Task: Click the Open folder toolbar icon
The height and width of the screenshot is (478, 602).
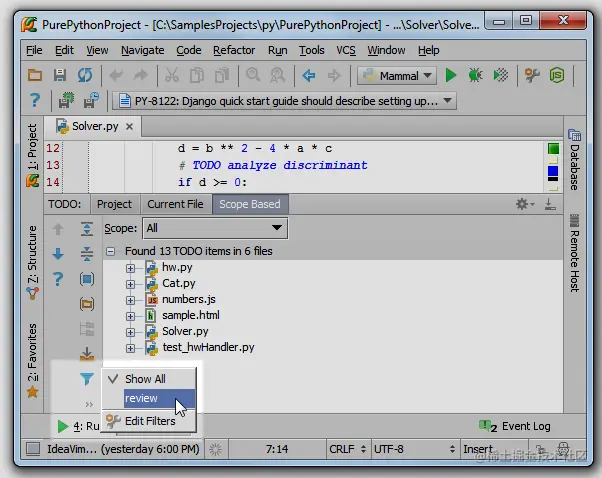Action: (35, 75)
